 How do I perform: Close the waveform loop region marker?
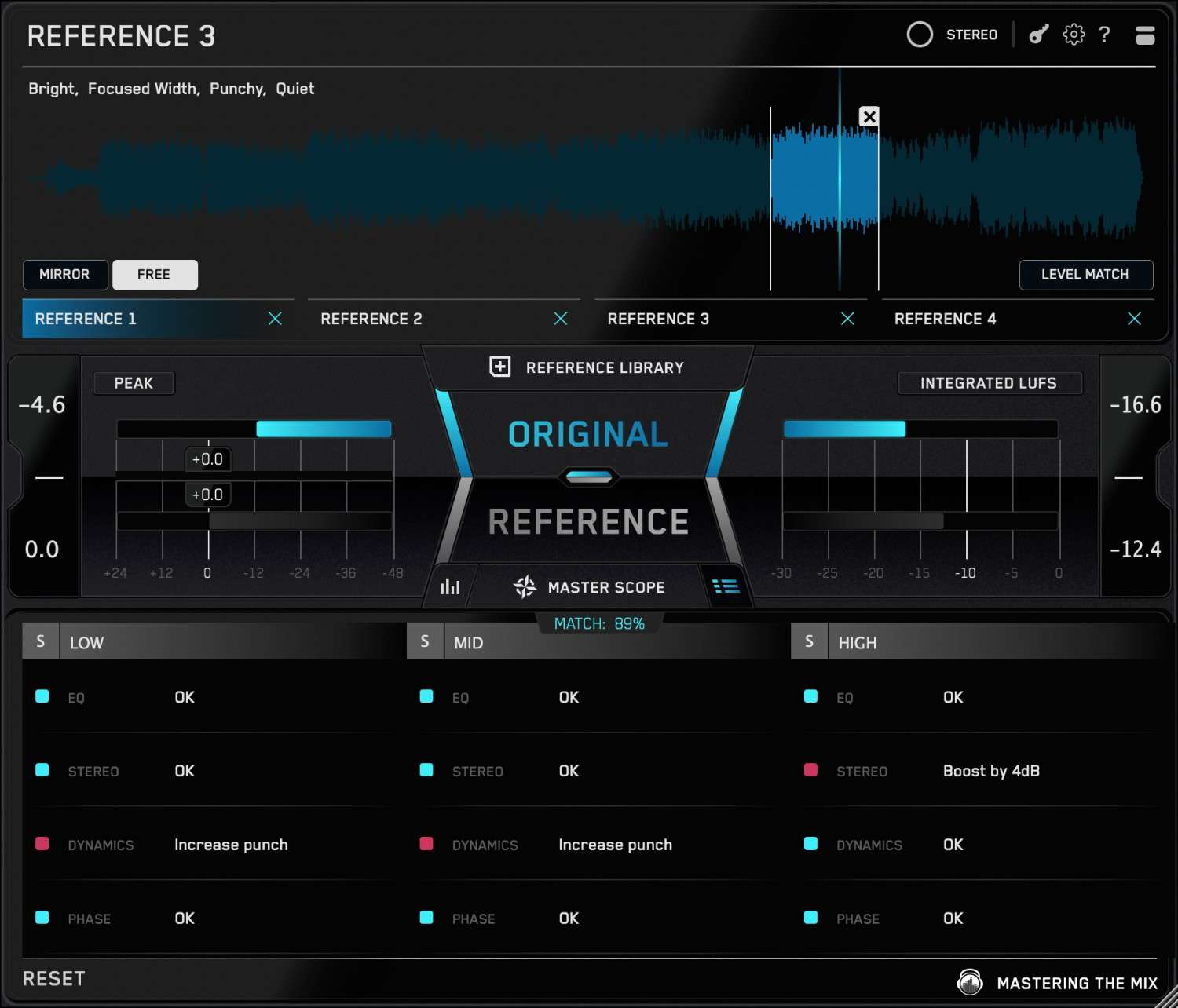click(x=869, y=116)
